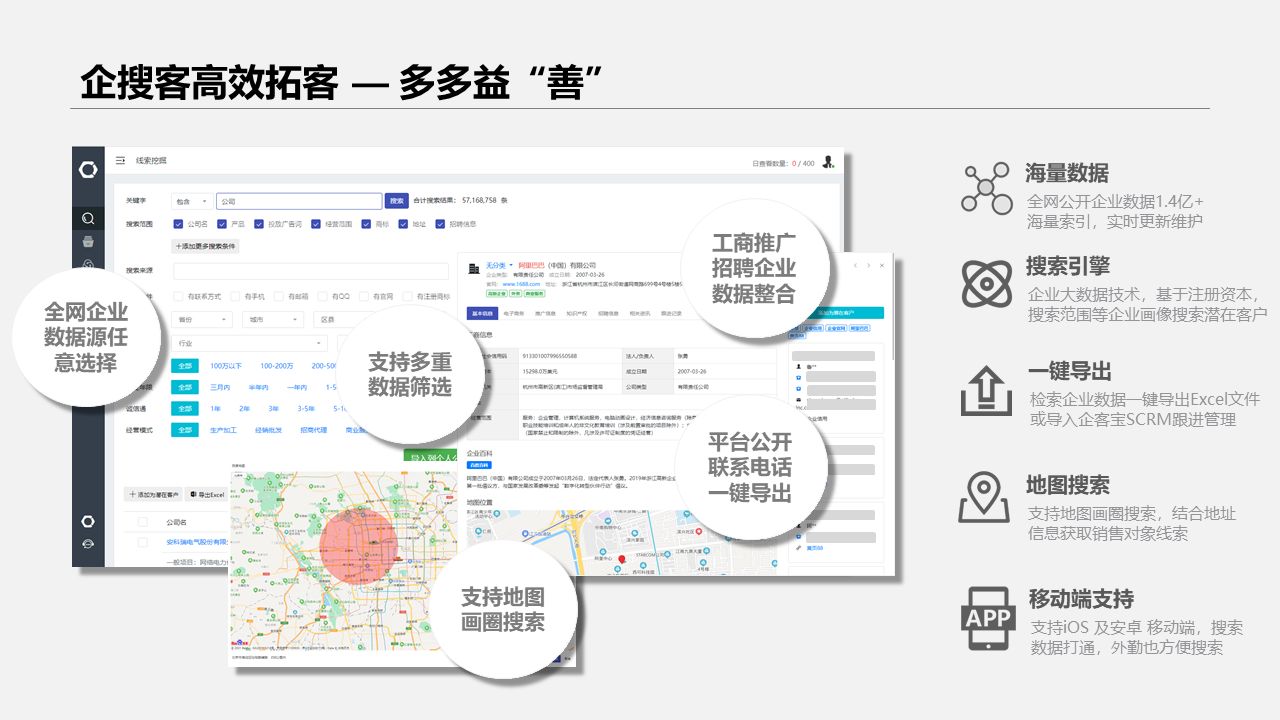Uncheck the 商标 checkbox

point(367,224)
